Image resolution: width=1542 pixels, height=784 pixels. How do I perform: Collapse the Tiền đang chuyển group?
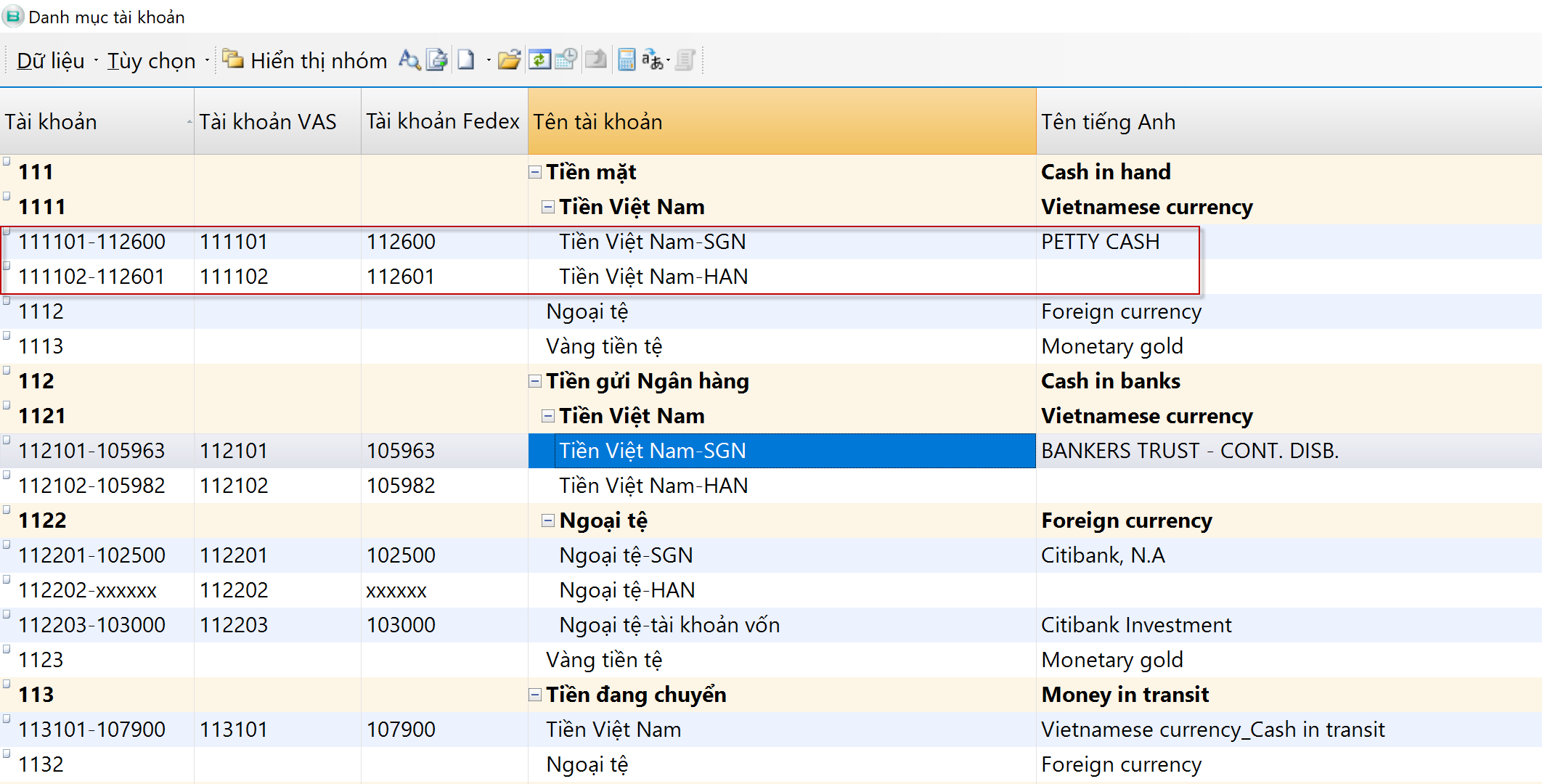click(535, 695)
